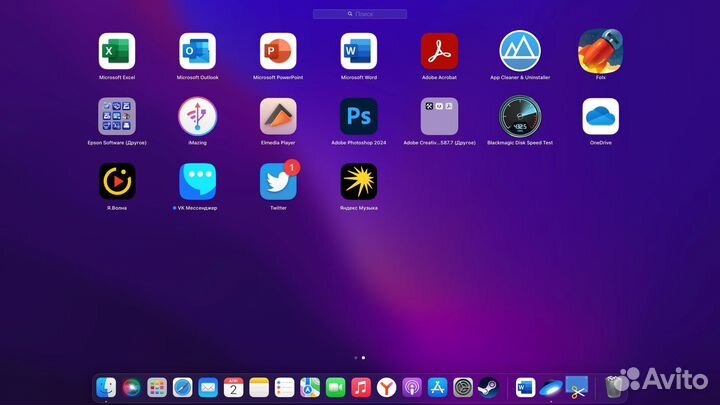
Task: Launch Blackmagic Disk Speed Test
Action: 520,116
